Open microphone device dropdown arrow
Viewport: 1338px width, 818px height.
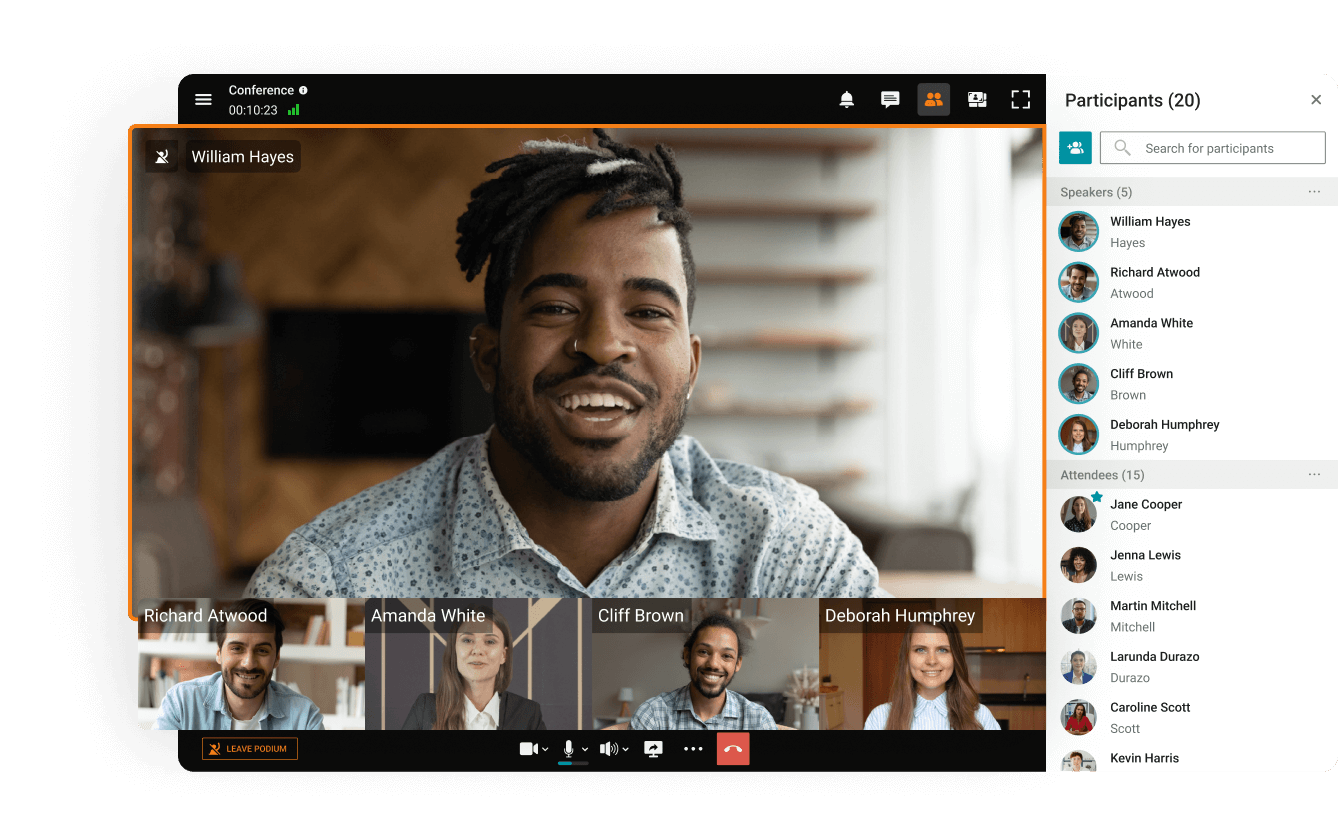click(x=585, y=750)
